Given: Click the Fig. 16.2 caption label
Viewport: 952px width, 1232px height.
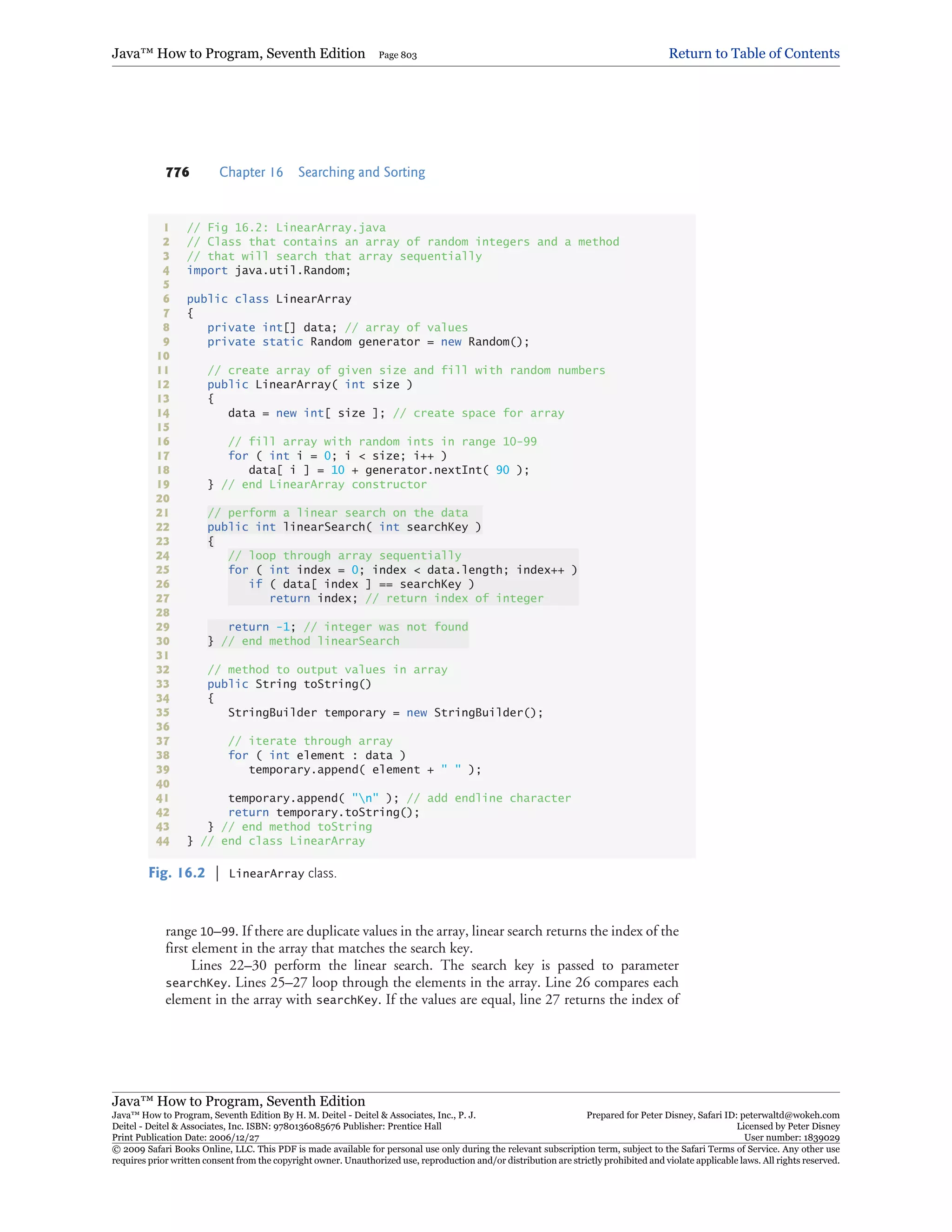Looking at the screenshot, I should [177, 873].
